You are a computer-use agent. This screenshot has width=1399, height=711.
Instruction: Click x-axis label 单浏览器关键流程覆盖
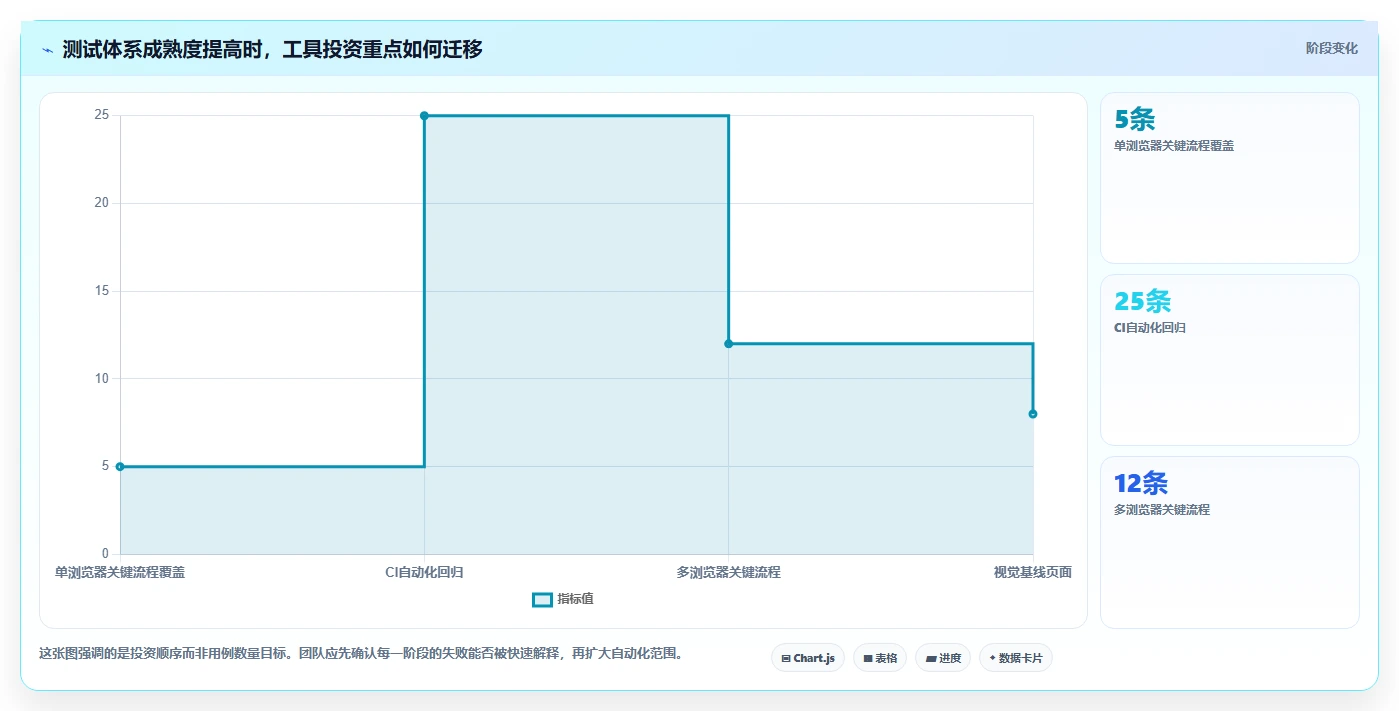tap(120, 573)
